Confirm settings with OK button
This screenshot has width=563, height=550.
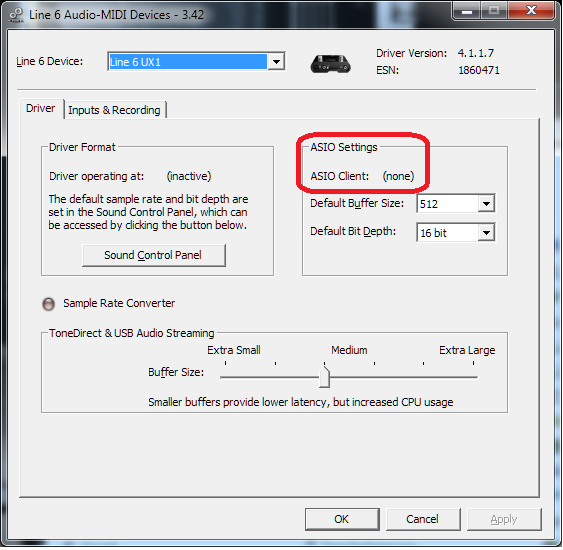(x=342, y=519)
